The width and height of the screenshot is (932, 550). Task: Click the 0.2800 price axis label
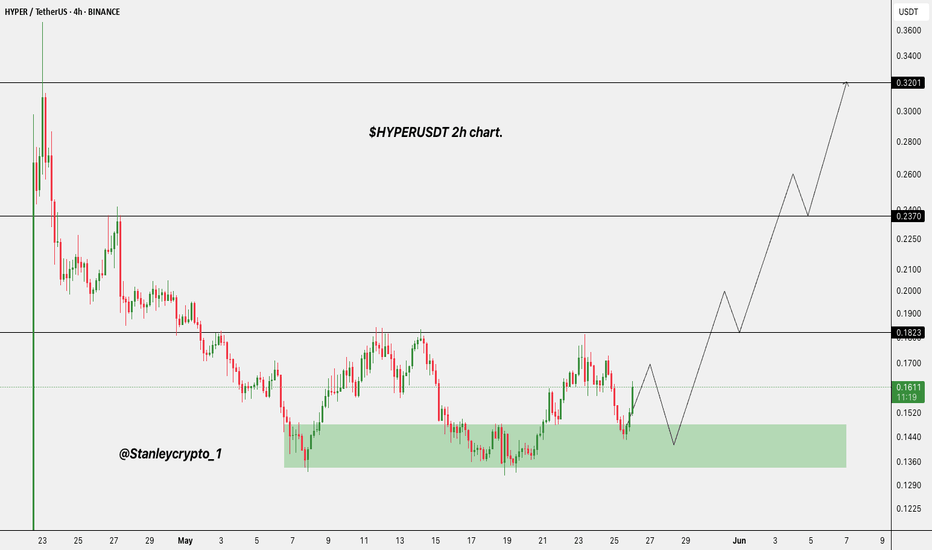[908, 142]
